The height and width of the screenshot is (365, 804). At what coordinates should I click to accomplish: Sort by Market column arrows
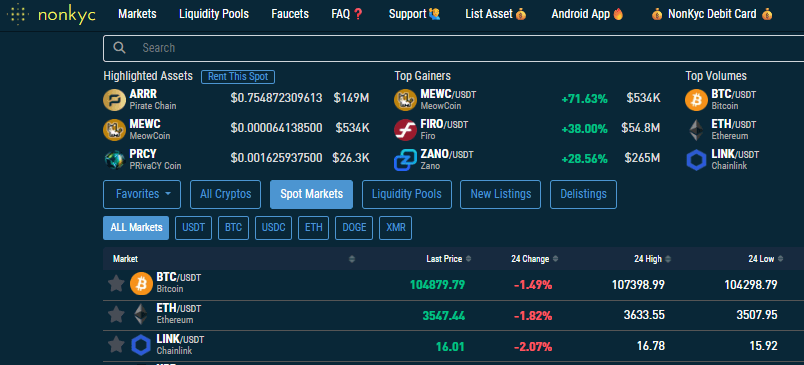tap(352, 259)
